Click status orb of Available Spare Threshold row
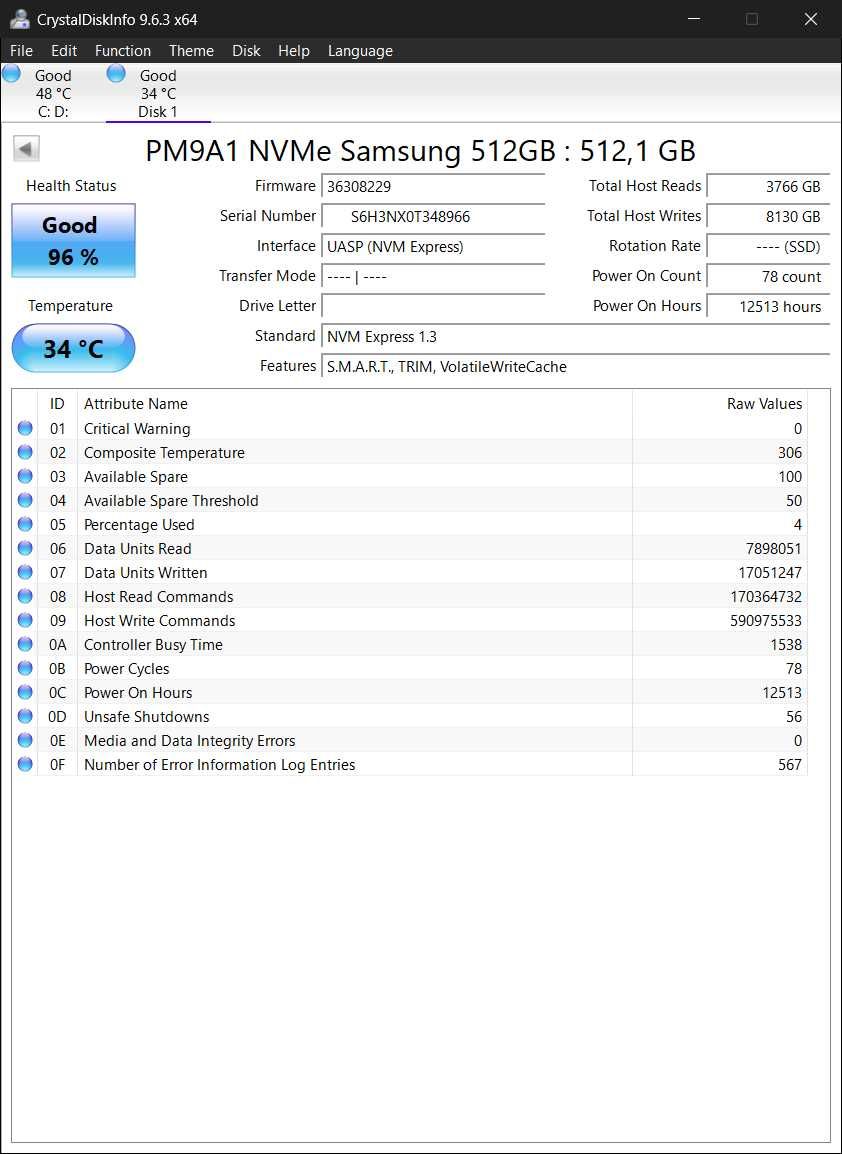Viewport: 842px width, 1154px height. [x=25, y=500]
